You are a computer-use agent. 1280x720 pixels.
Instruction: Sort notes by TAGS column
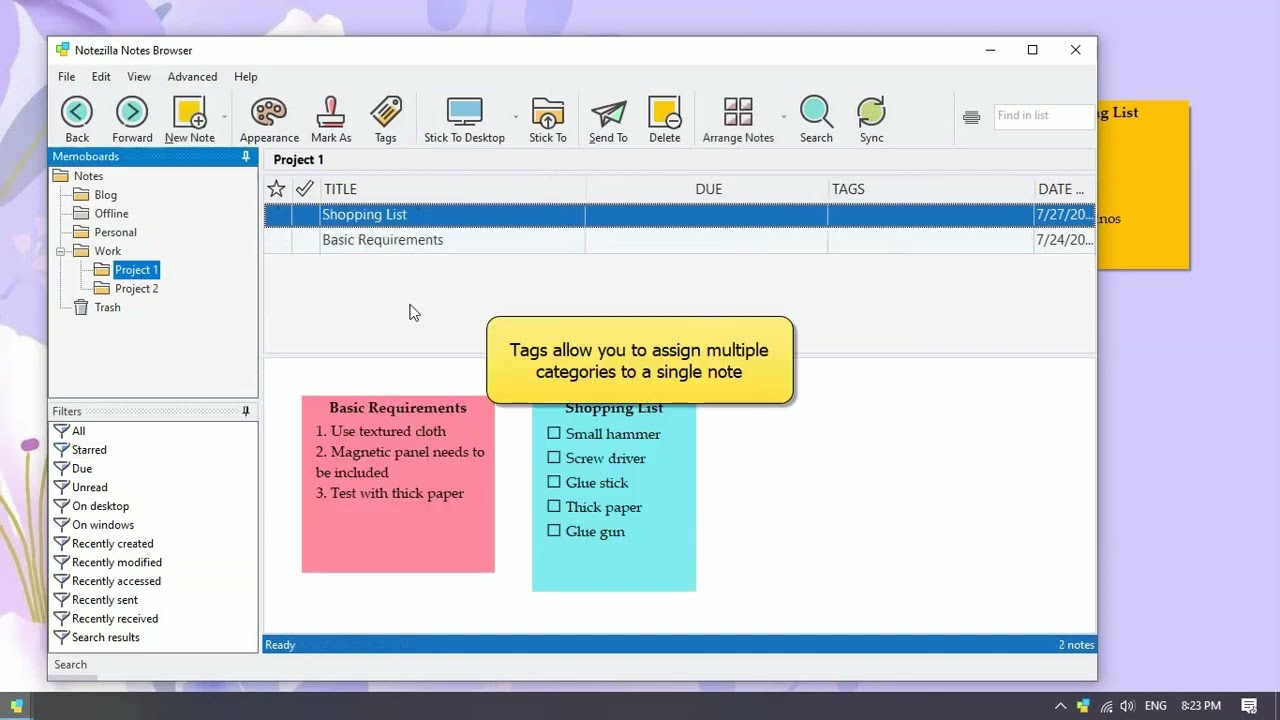pyautogui.click(x=932, y=189)
